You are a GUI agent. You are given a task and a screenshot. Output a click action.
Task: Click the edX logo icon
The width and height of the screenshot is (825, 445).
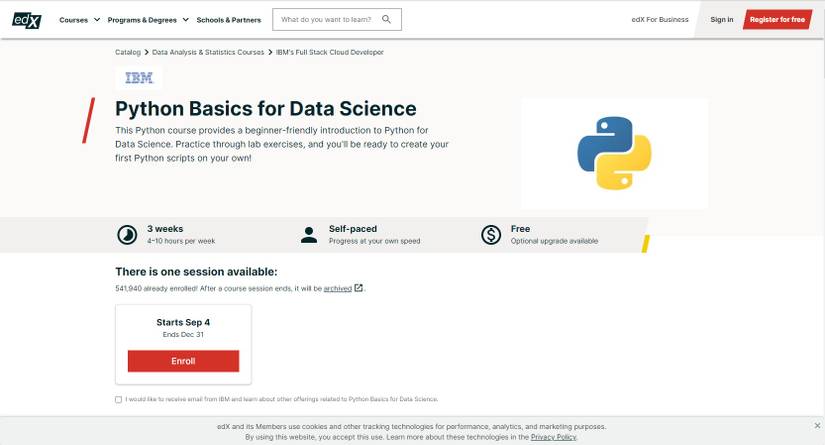point(27,19)
